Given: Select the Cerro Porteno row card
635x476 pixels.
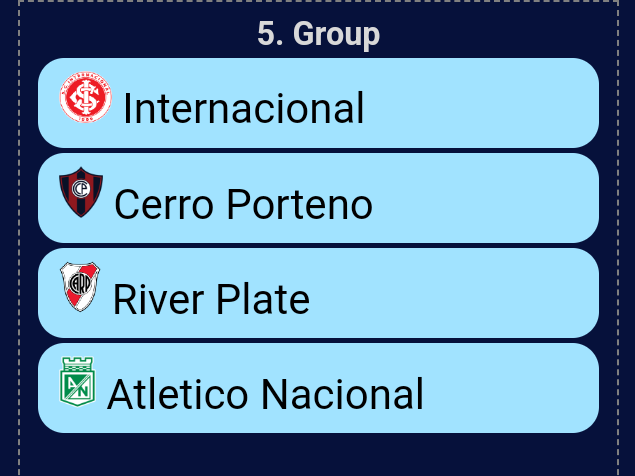Looking at the screenshot, I should click(318, 198).
